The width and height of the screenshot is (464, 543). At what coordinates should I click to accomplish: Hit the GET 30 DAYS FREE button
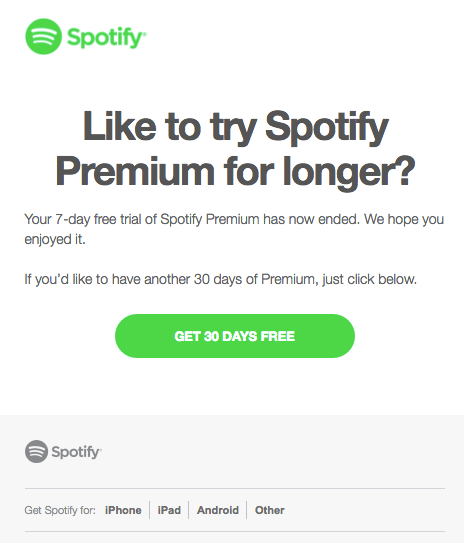[x=235, y=336]
